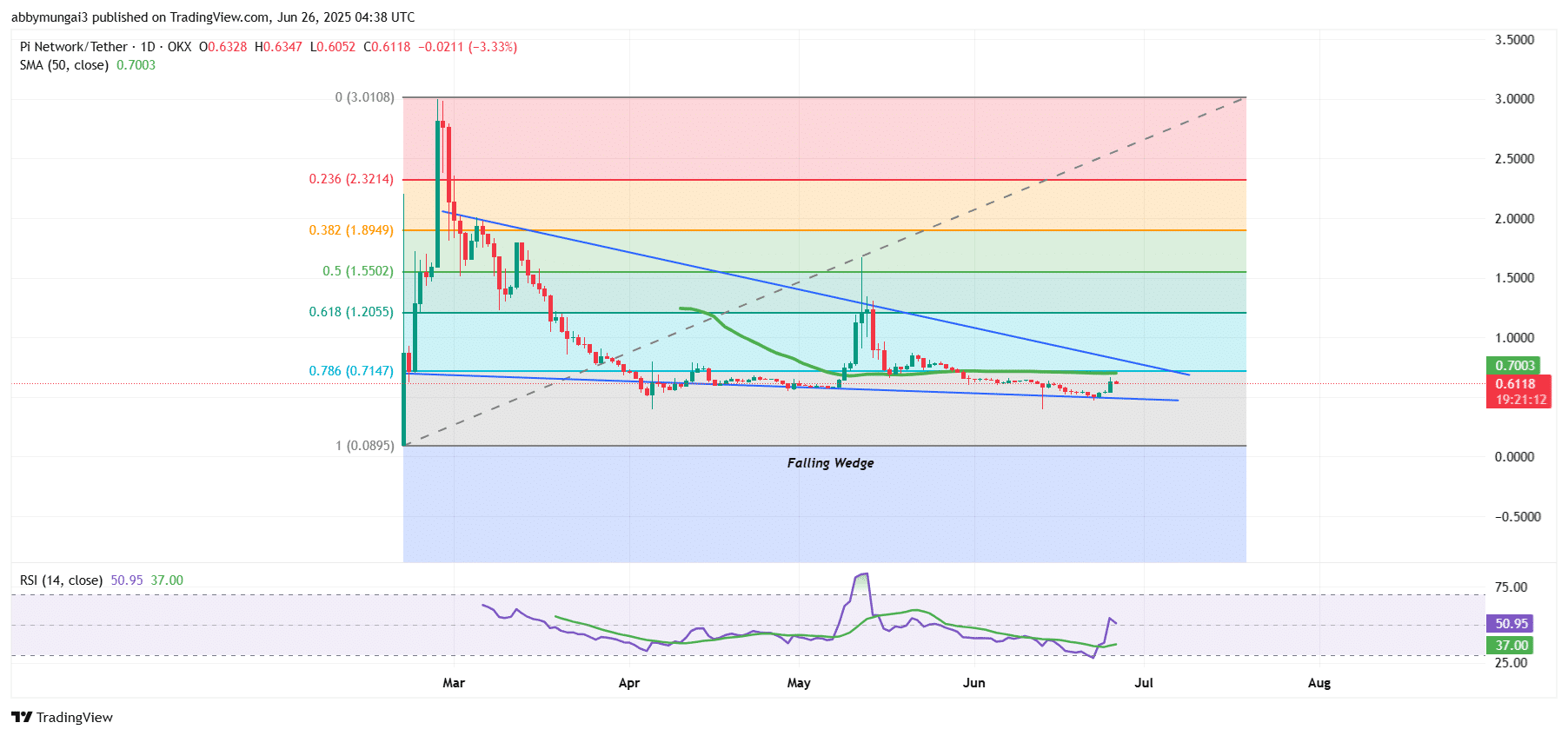1568x736 pixels.
Task: Click the 25.00 RSI axis label
Action: (1511, 663)
